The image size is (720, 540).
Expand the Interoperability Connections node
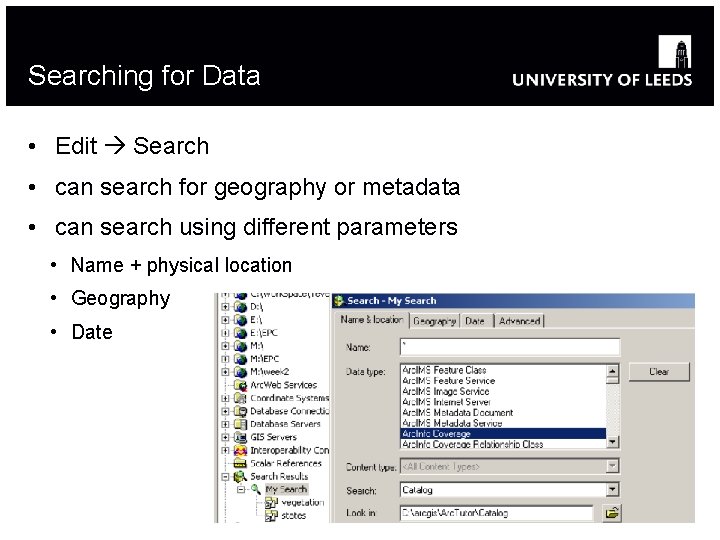(225, 450)
